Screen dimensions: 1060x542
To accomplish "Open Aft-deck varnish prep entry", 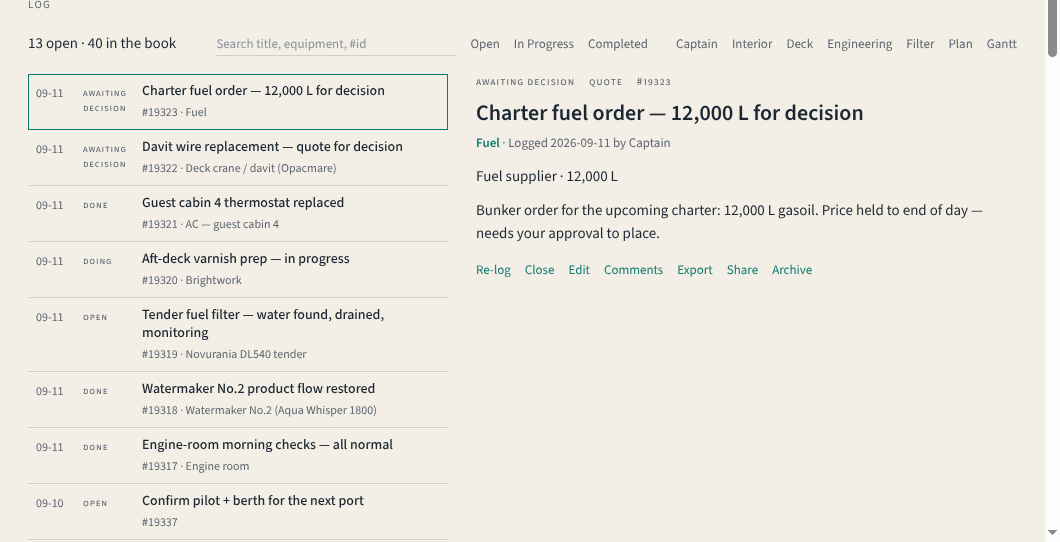I will pyautogui.click(x=238, y=270).
